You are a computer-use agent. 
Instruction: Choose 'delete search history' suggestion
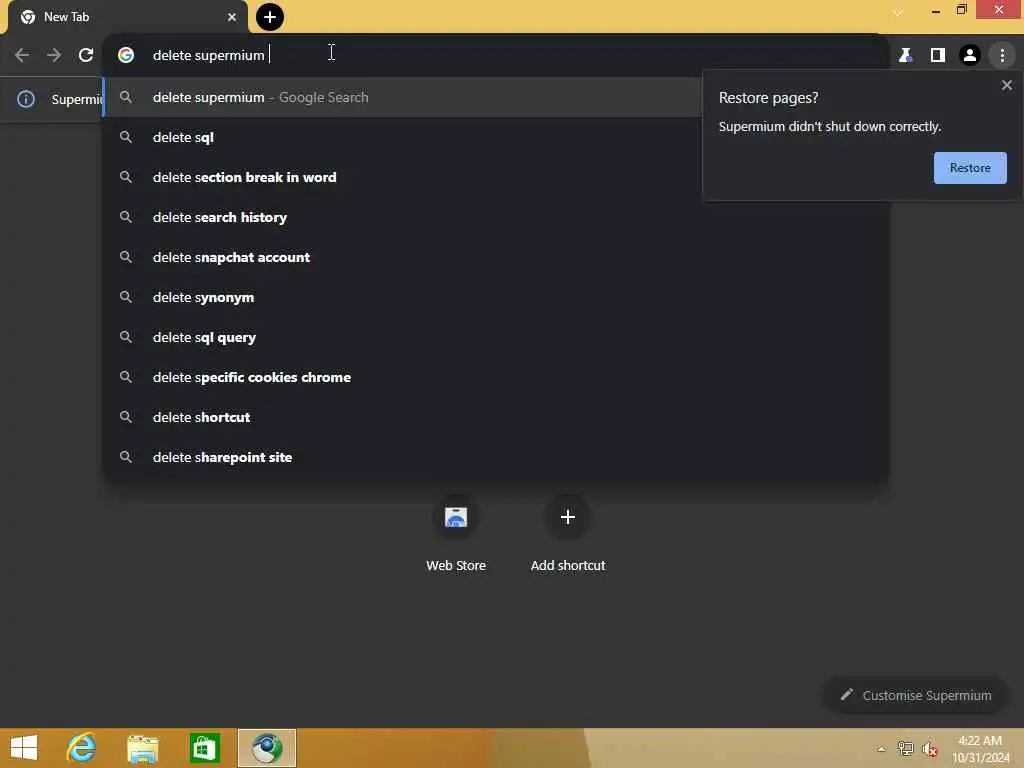click(496, 217)
